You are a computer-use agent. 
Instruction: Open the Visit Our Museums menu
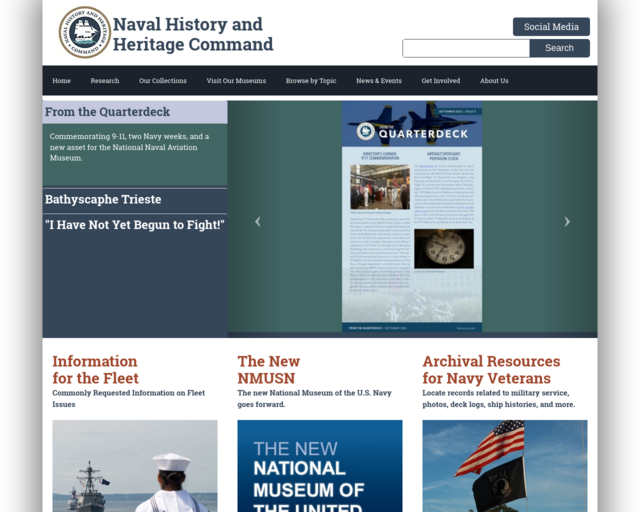(x=236, y=81)
